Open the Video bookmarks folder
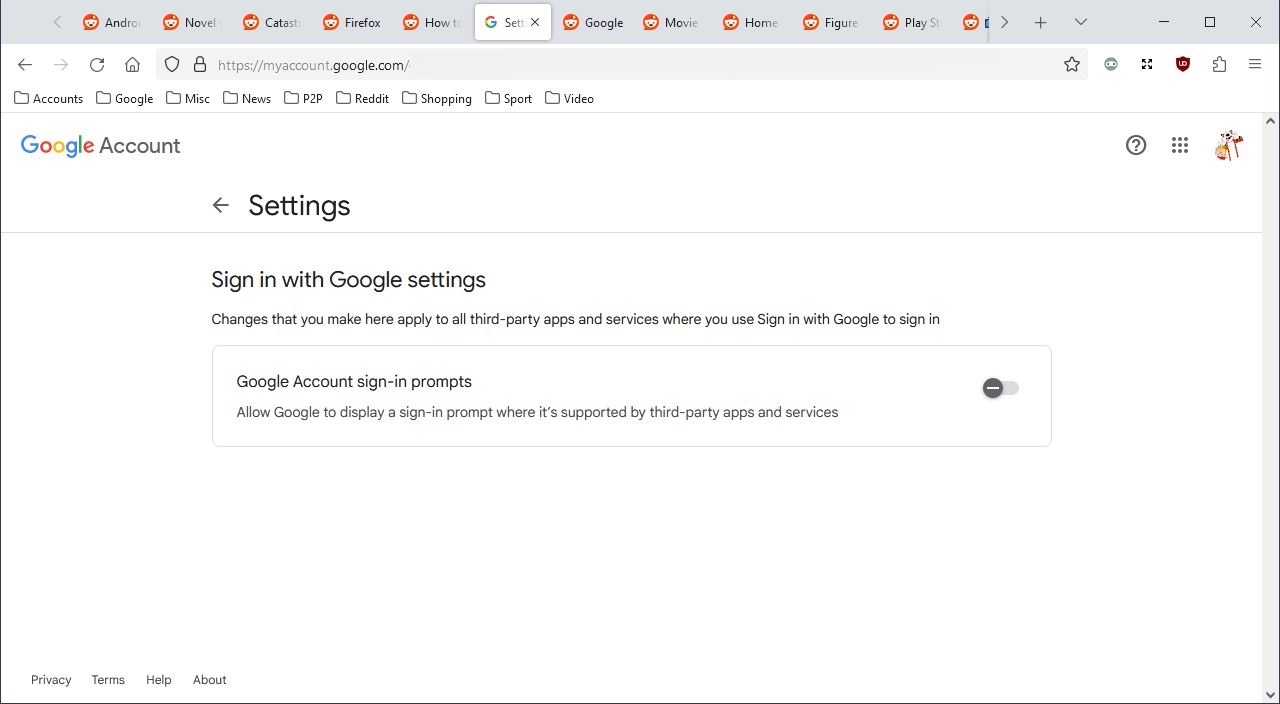1280x704 pixels. (x=570, y=98)
